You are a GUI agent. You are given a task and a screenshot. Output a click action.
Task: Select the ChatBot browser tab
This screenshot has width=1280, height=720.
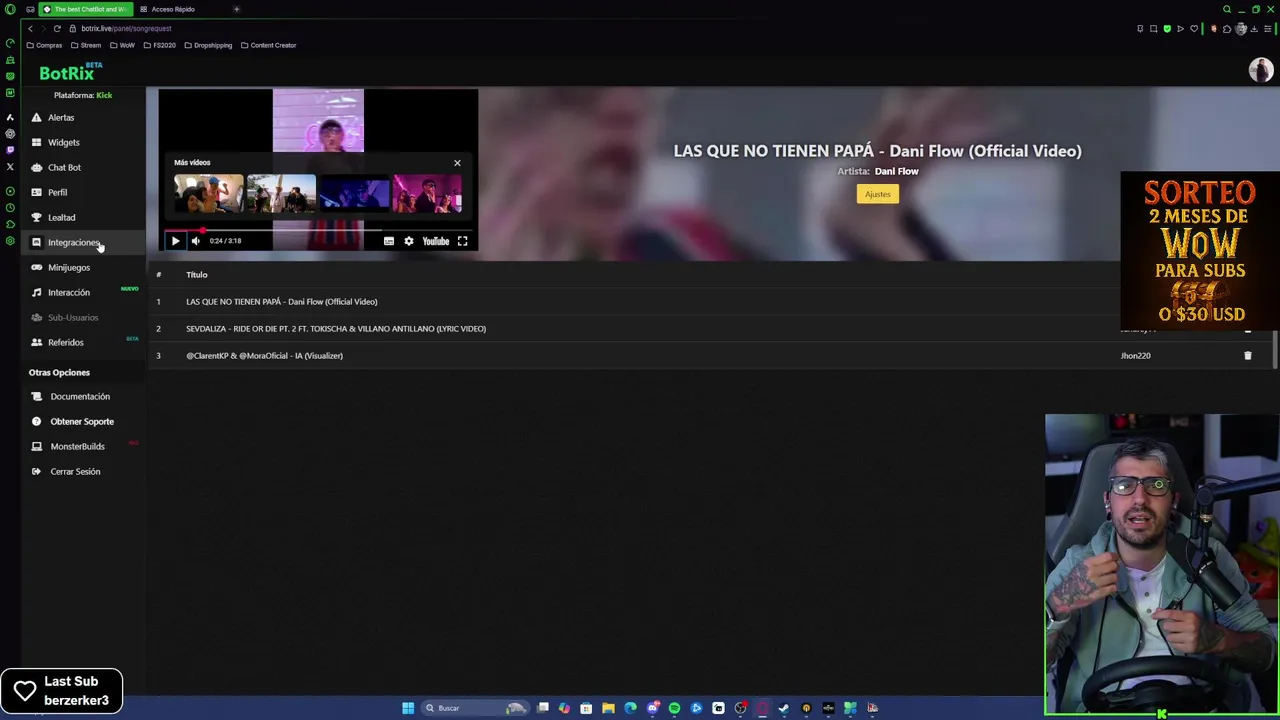(x=84, y=9)
